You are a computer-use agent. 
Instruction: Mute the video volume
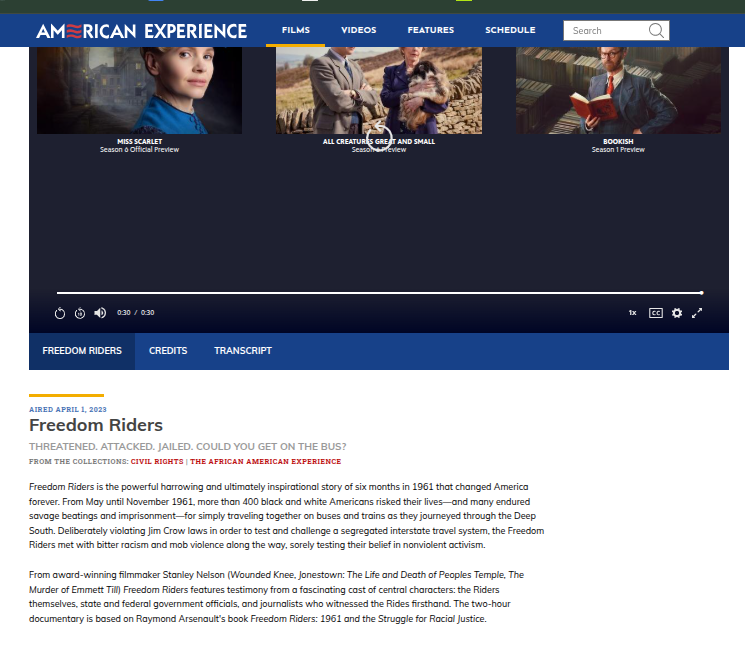(x=100, y=313)
